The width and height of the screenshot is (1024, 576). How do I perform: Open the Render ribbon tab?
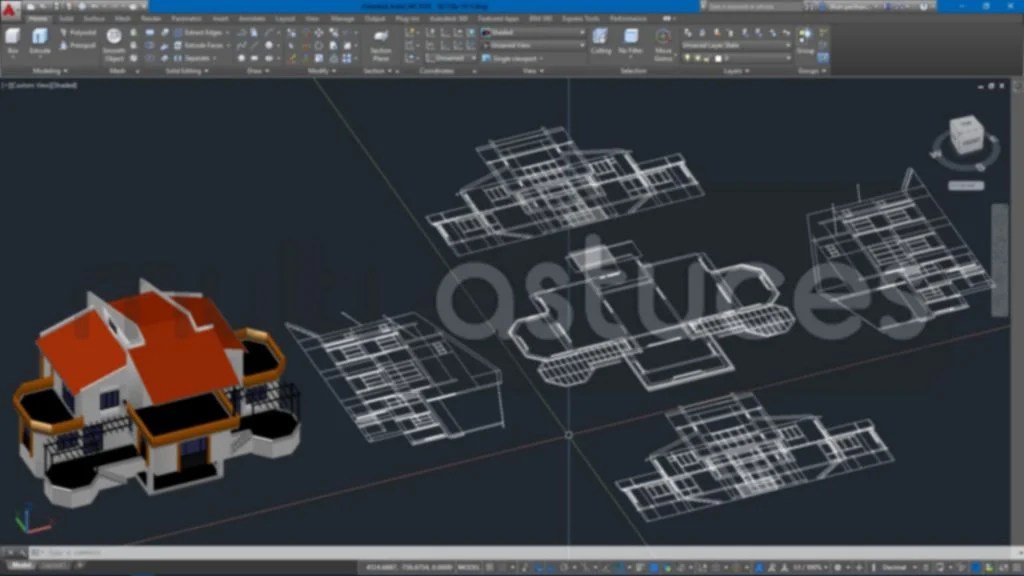pyautogui.click(x=151, y=19)
